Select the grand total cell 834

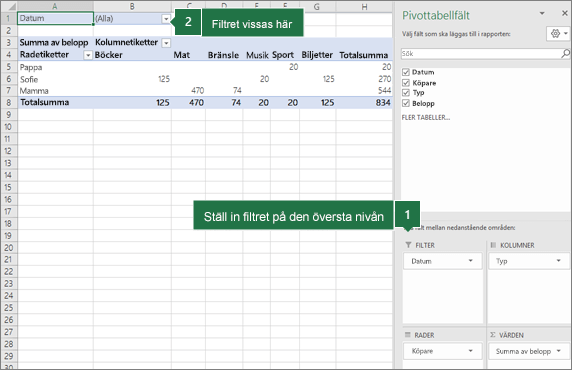(x=364, y=103)
